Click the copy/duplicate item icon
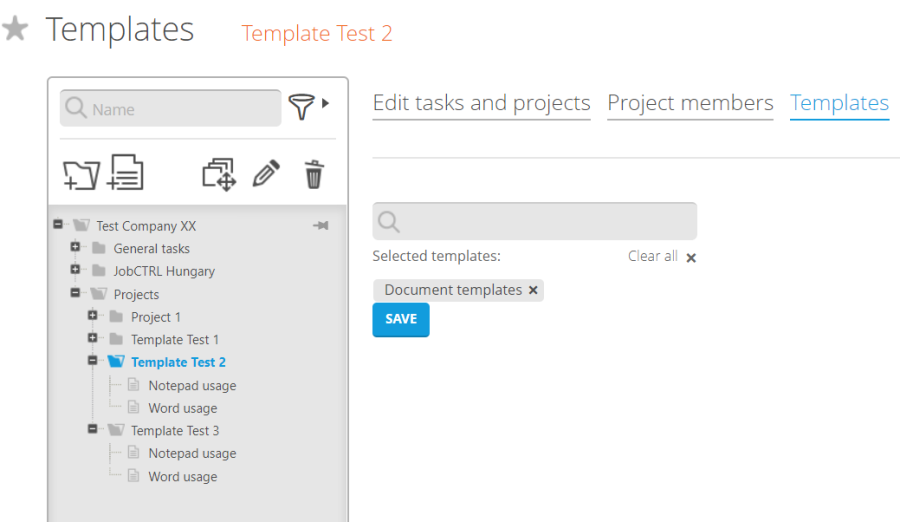900x522 pixels. (x=219, y=174)
